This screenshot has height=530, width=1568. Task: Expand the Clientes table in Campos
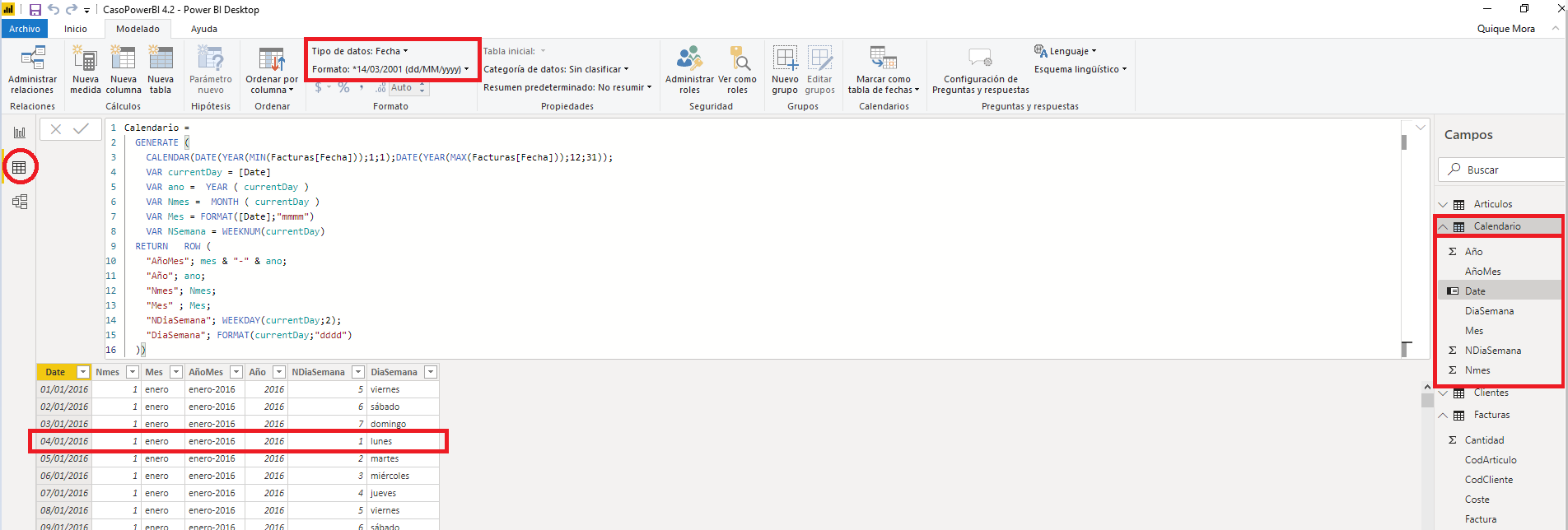coord(1443,393)
